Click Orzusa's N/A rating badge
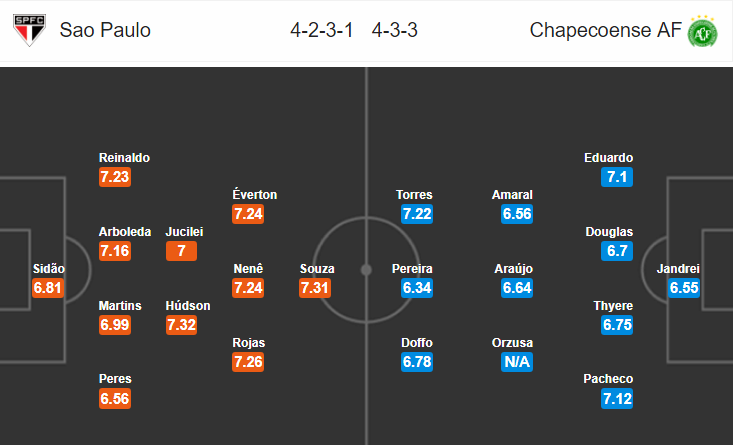 coord(517,362)
